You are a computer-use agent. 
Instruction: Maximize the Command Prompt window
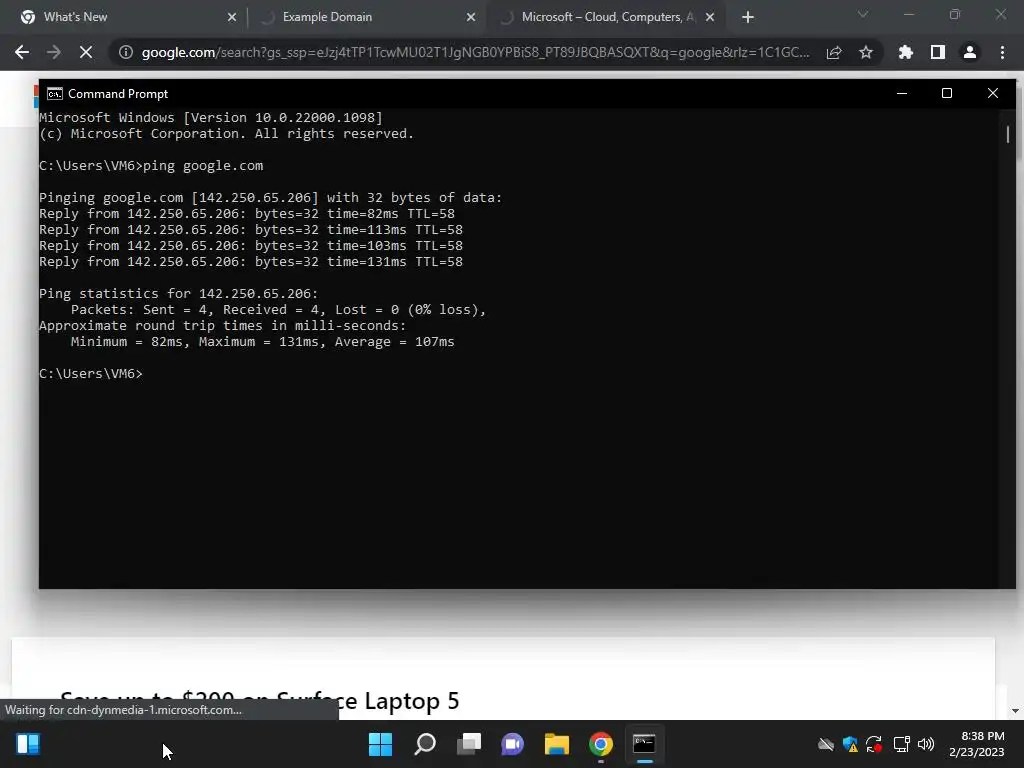pyautogui.click(x=947, y=93)
